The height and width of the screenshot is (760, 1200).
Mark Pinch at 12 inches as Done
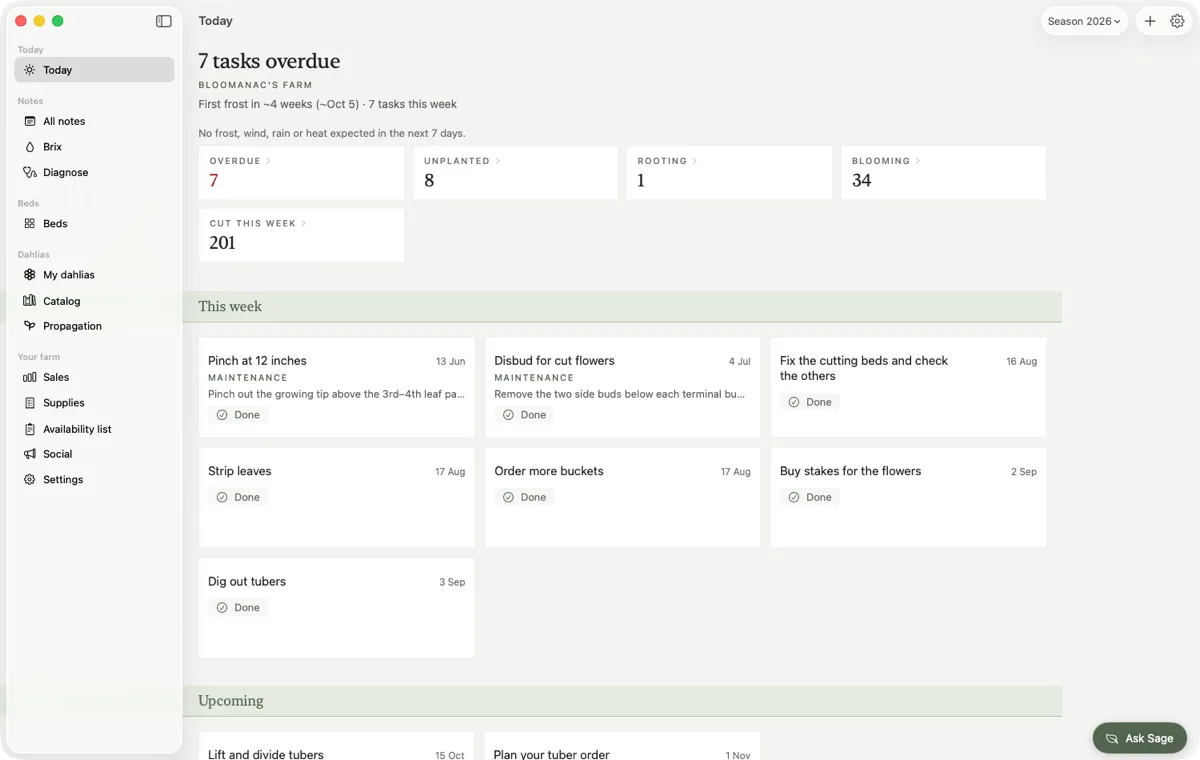click(238, 415)
